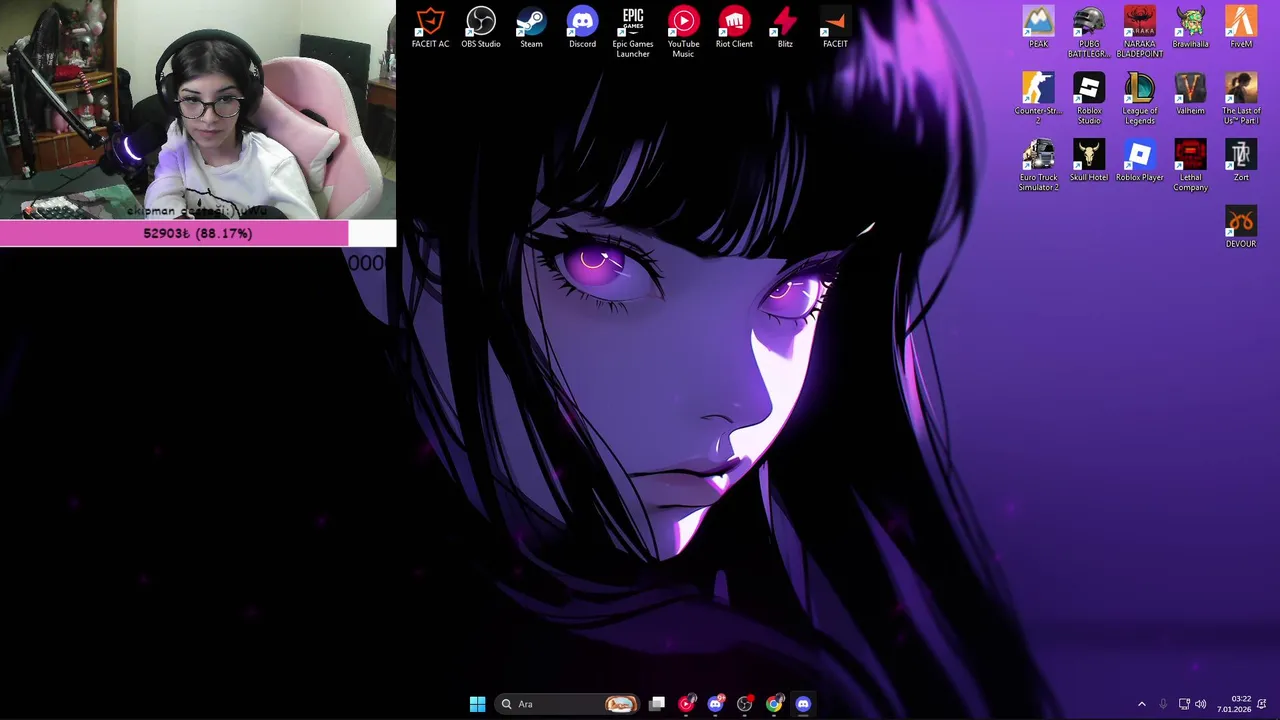1280x720 pixels.
Task: Open the Riot Client shortcut
Action: [734, 28]
